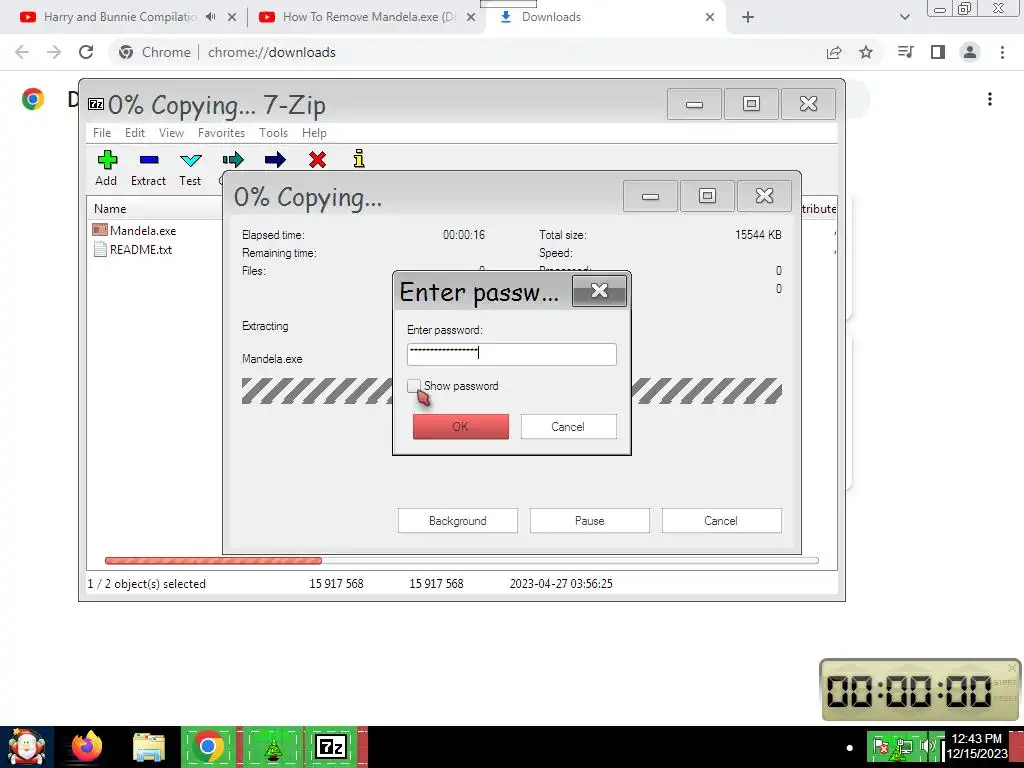Reload the Chrome downloads page
The height and width of the screenshot is (768, 1024).
[86, 52]
